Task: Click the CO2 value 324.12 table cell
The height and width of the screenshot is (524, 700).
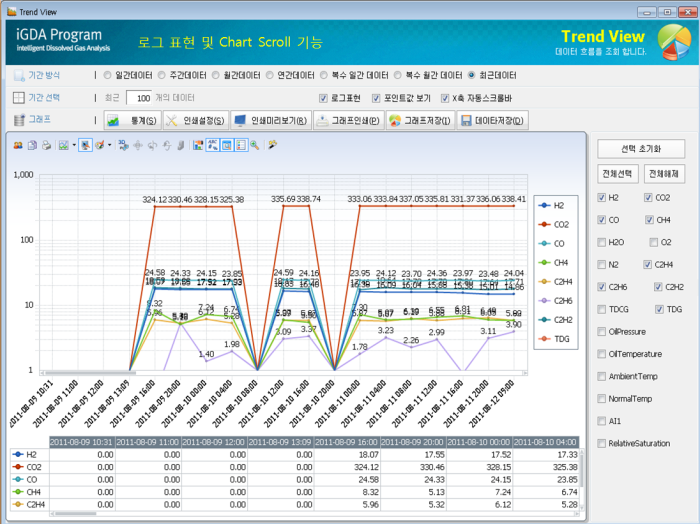Action: click(347, 467)
